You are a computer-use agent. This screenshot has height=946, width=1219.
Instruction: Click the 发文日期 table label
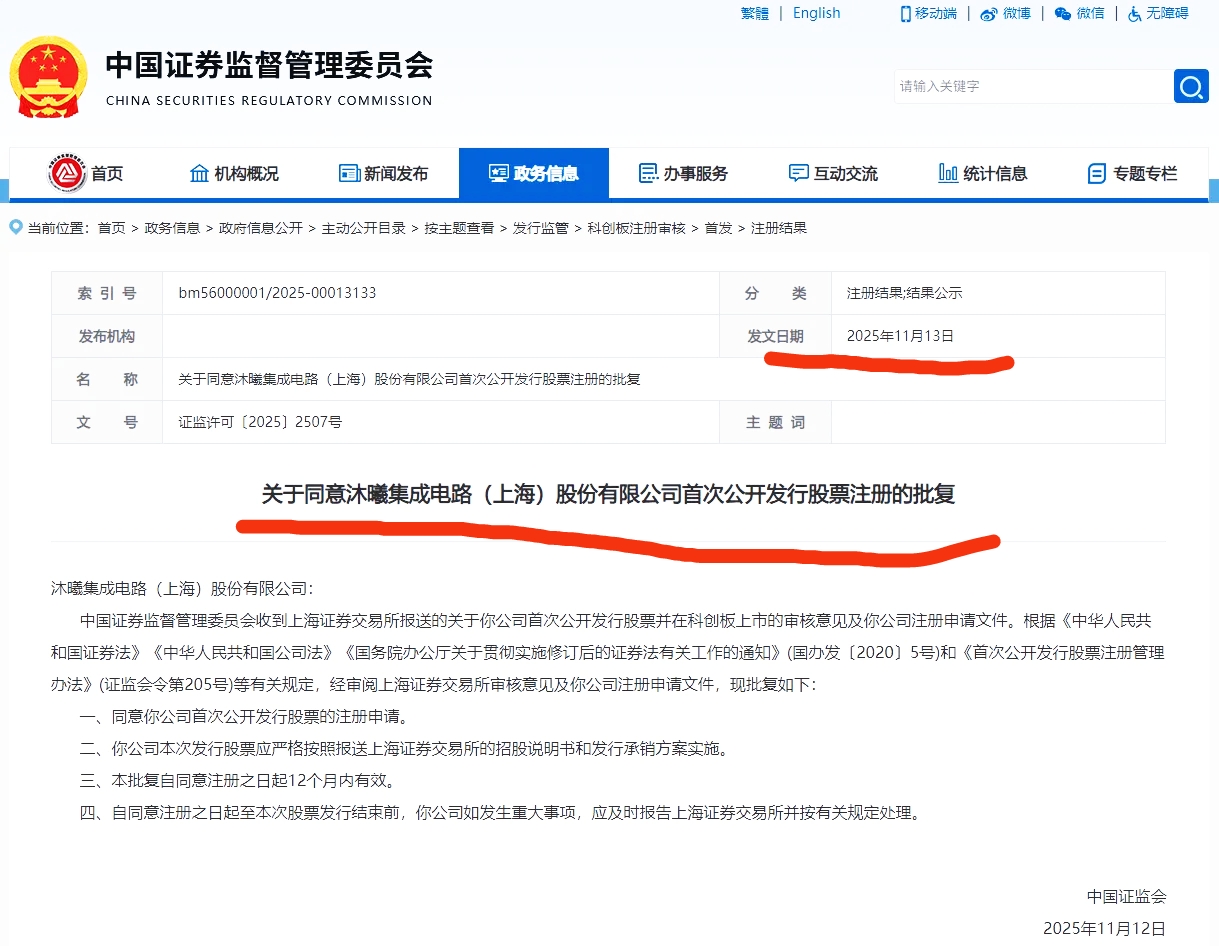point(775,336)
